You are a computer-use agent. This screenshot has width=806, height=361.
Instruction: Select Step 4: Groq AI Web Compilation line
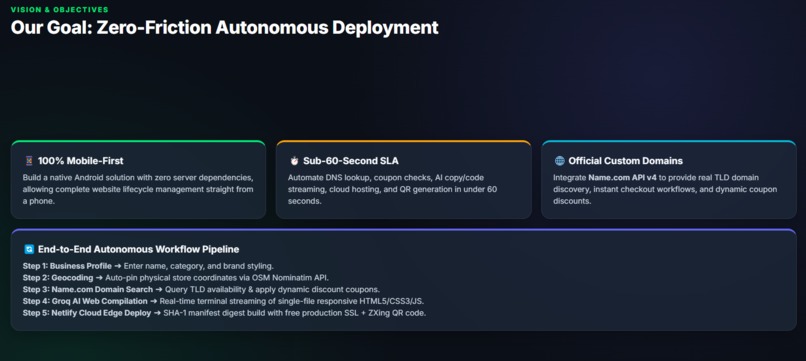pyautogui.click(x=223, y=301)
